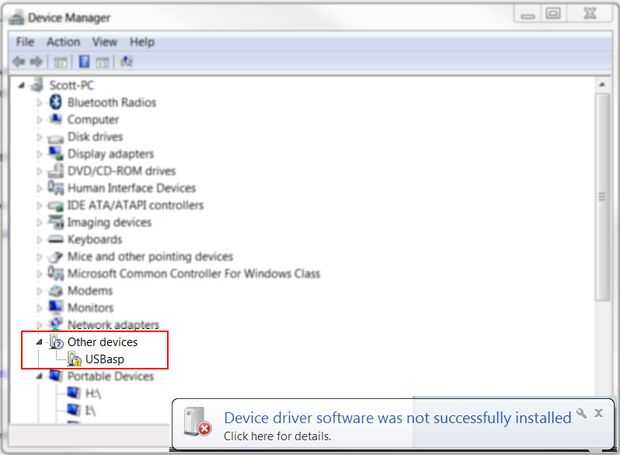Click the IDE ATA/ATAPI controllers icon
Image resolution: width=620 pixels, height=455 pixels.
55,206
